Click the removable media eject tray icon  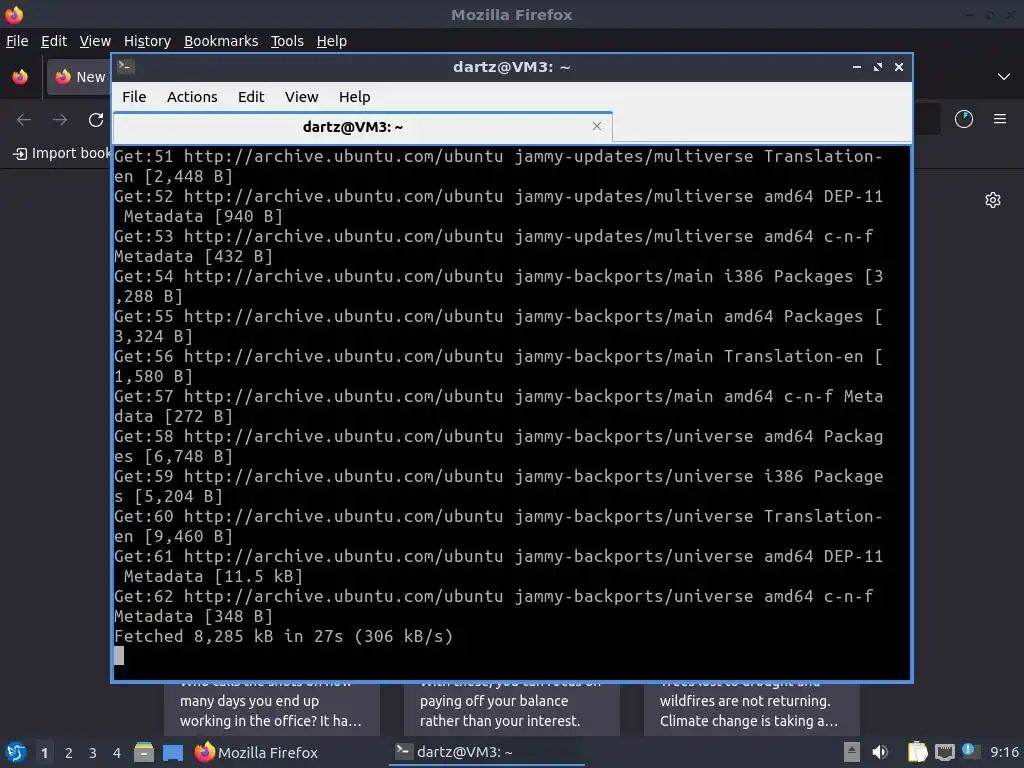852,752
